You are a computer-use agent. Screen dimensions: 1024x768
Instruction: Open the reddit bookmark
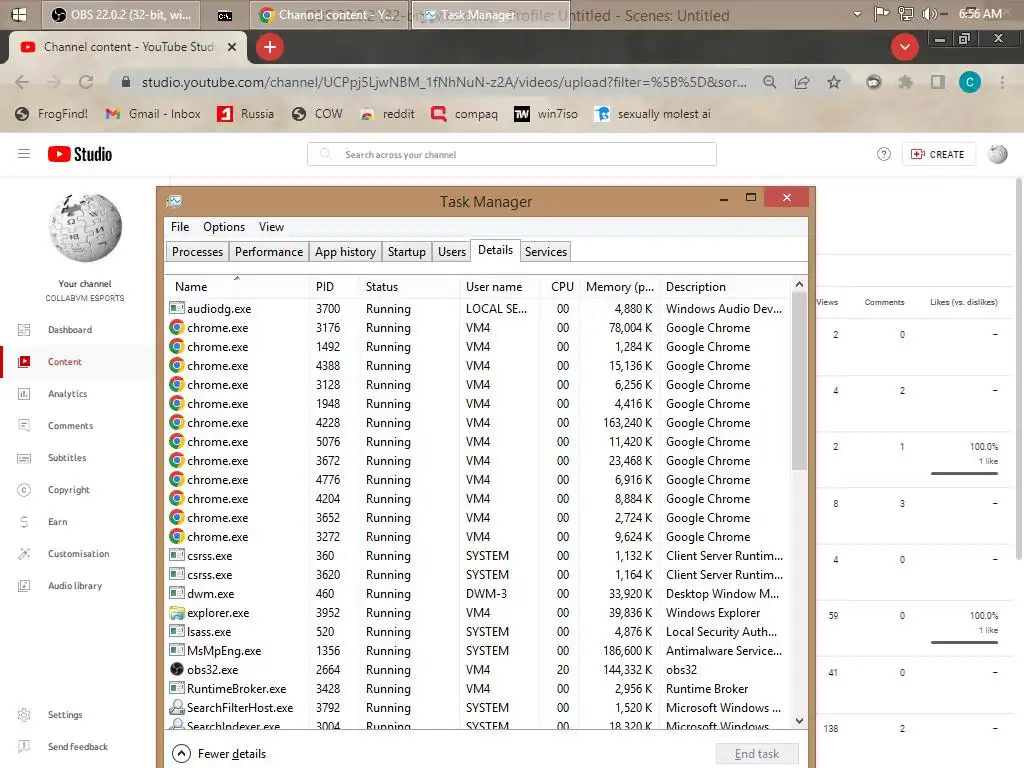pos(387,114)
